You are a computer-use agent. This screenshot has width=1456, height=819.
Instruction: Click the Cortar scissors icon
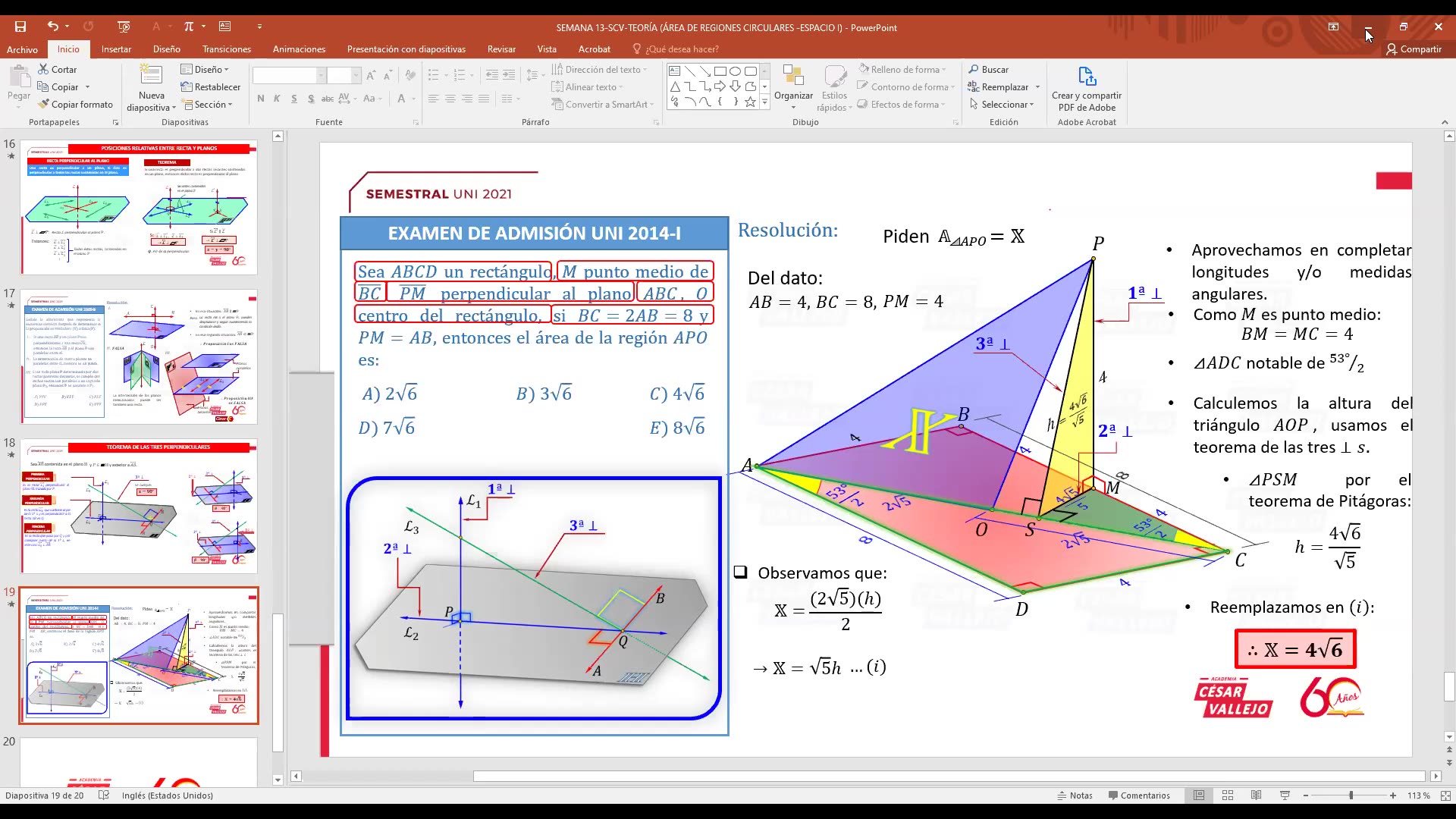43,69
